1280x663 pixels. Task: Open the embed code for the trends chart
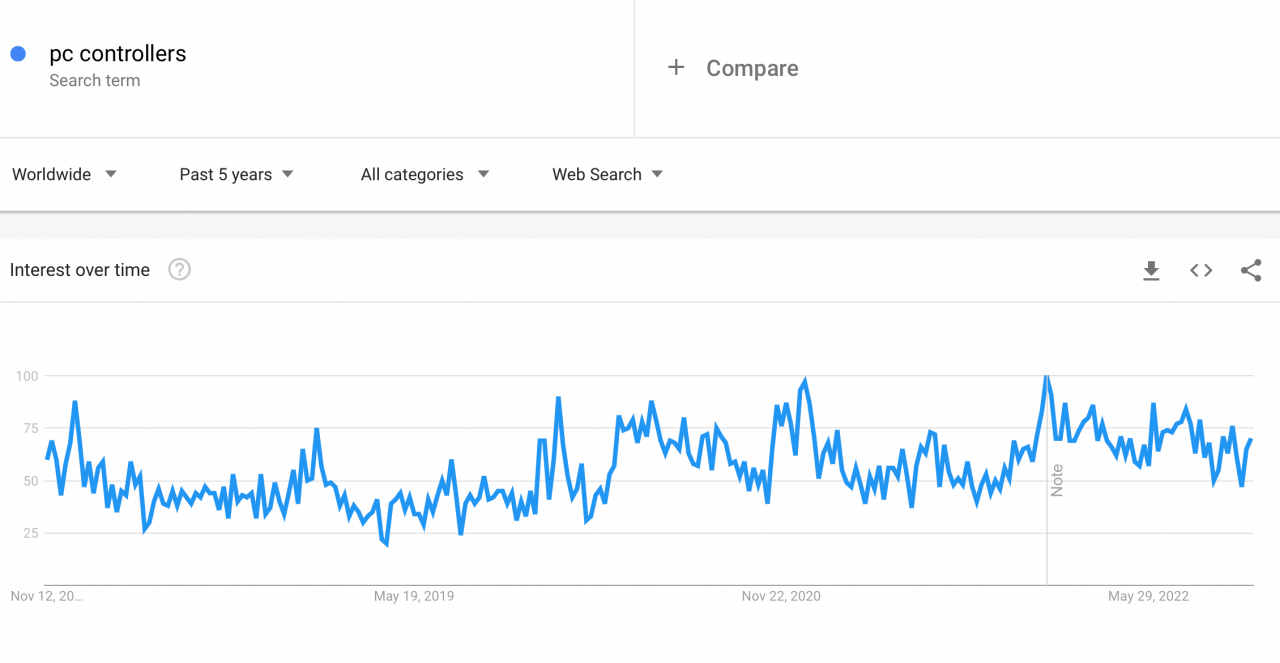click(1200, 270)
